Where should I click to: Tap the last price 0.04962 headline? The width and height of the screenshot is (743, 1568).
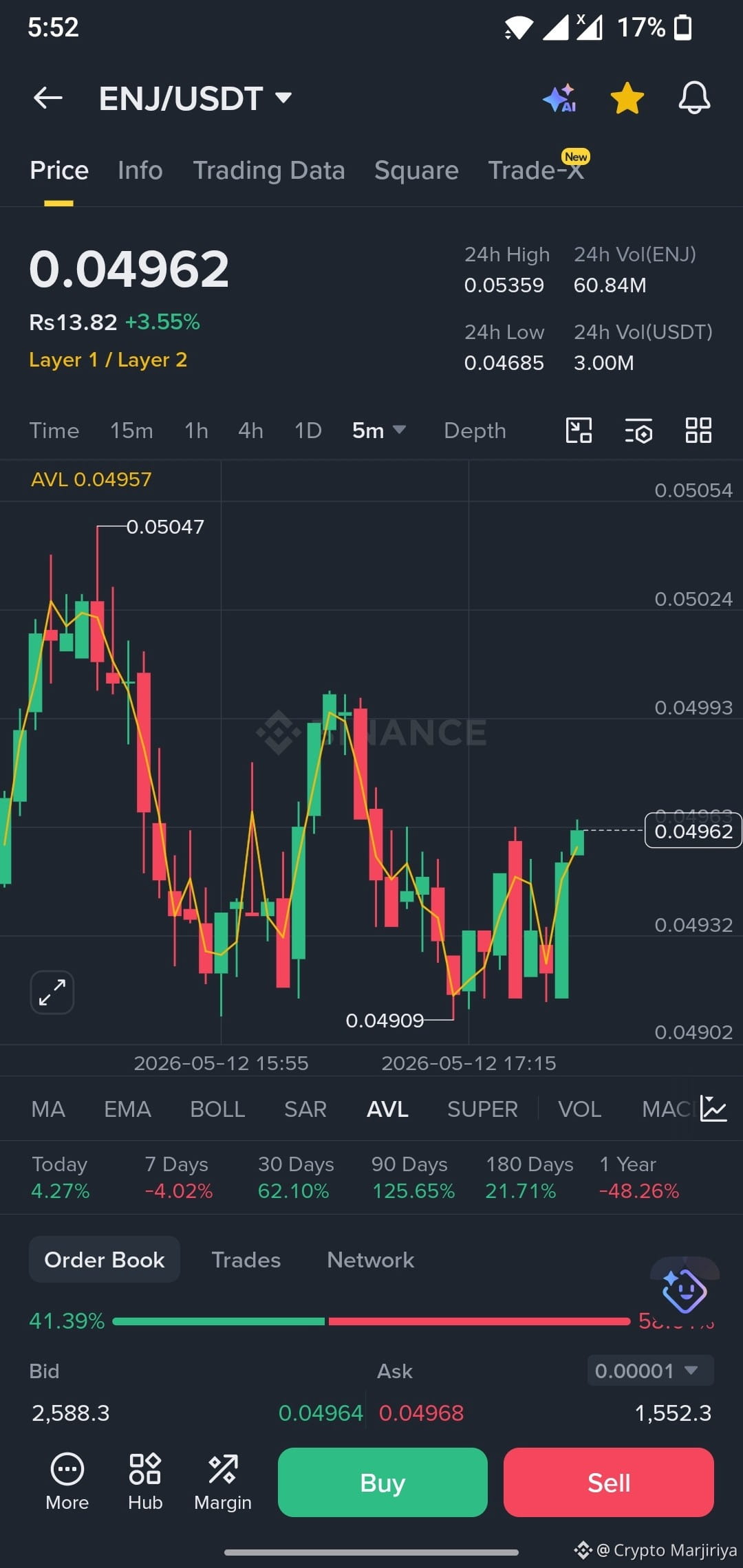[129, 269]
